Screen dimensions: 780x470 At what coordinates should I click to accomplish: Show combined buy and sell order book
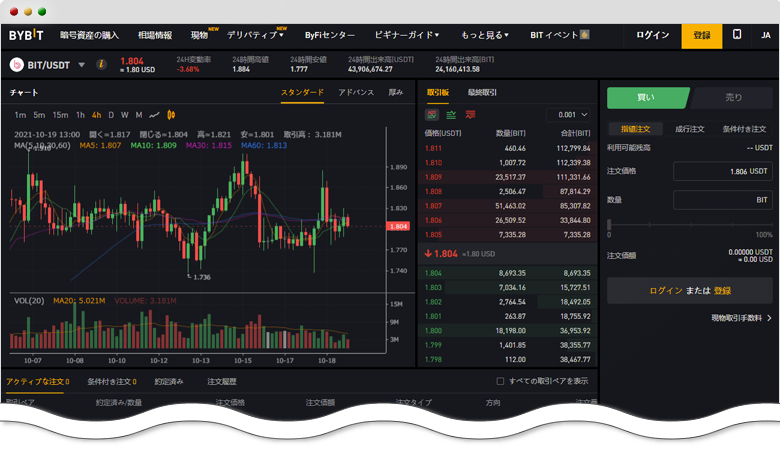click(x=432, y=115)
